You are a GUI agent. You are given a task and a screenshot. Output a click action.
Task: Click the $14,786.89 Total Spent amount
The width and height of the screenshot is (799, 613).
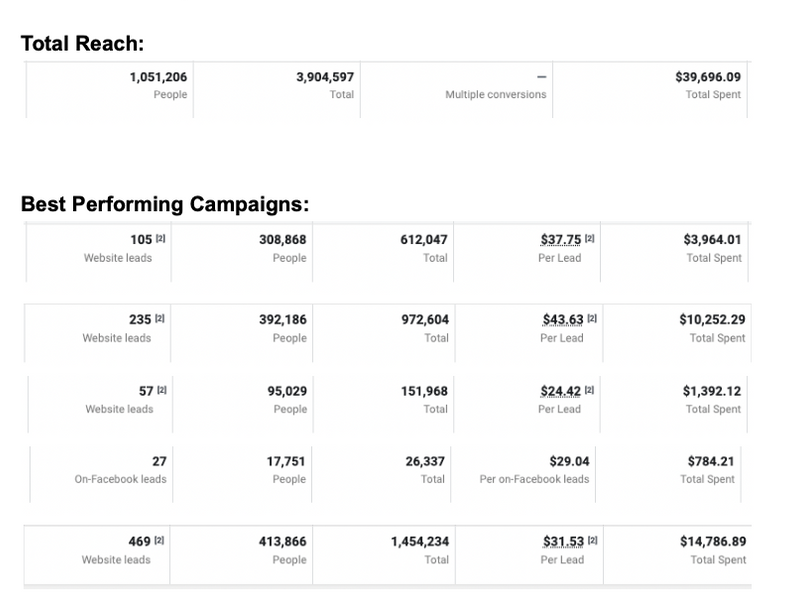coord(712,542)
